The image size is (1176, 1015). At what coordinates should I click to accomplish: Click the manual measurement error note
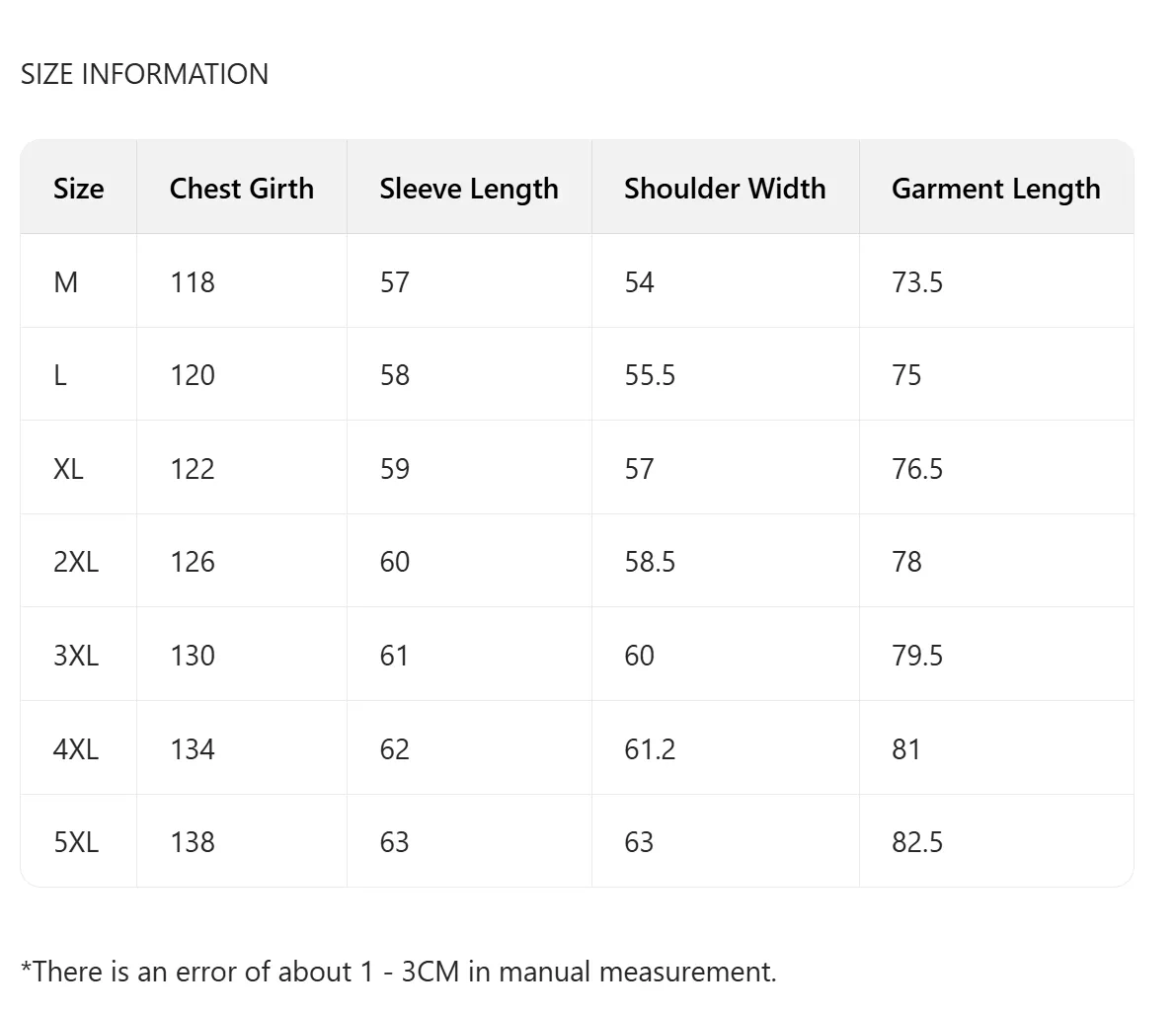coord(399,972)
